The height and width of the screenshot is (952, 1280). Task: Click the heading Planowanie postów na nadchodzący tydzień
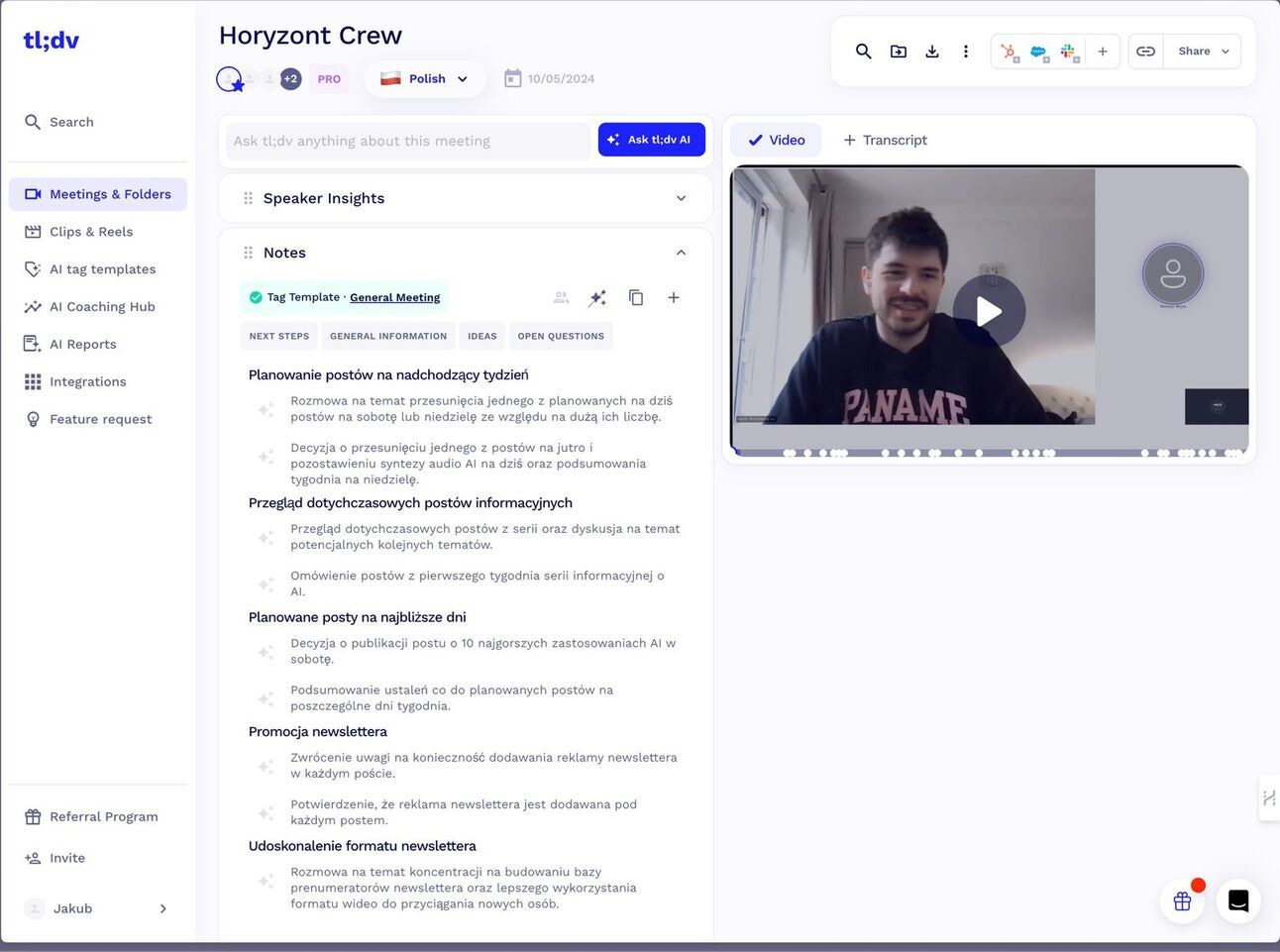coord(388,375)
